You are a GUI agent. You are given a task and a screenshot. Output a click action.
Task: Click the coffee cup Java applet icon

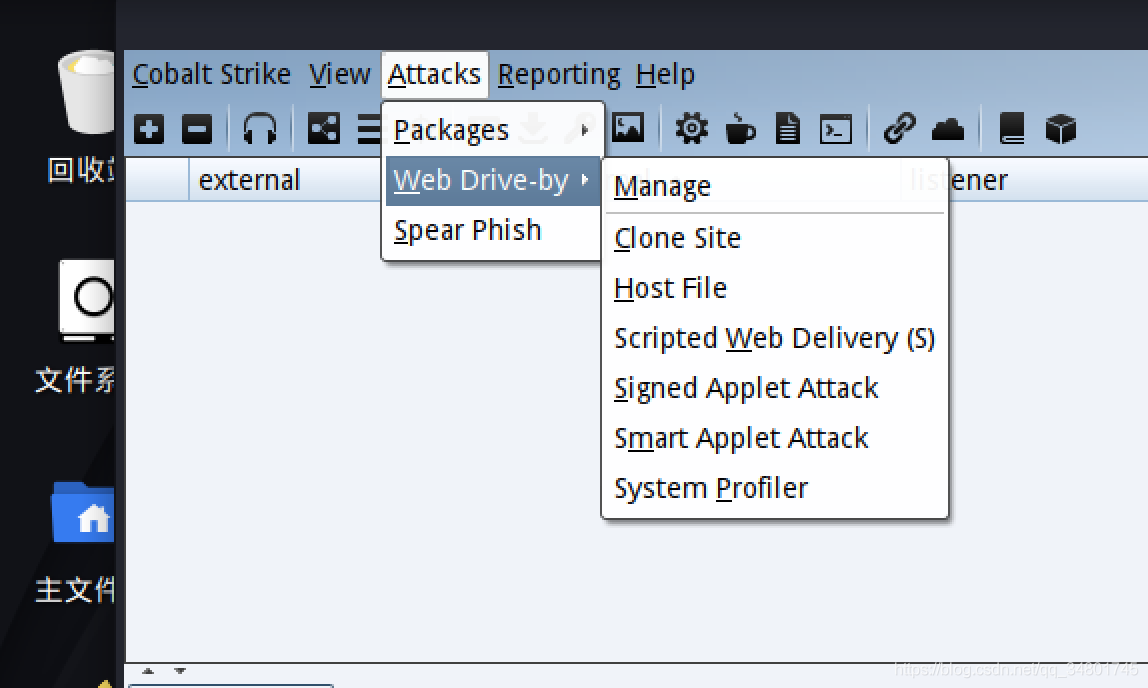click(x=740, y=129)
